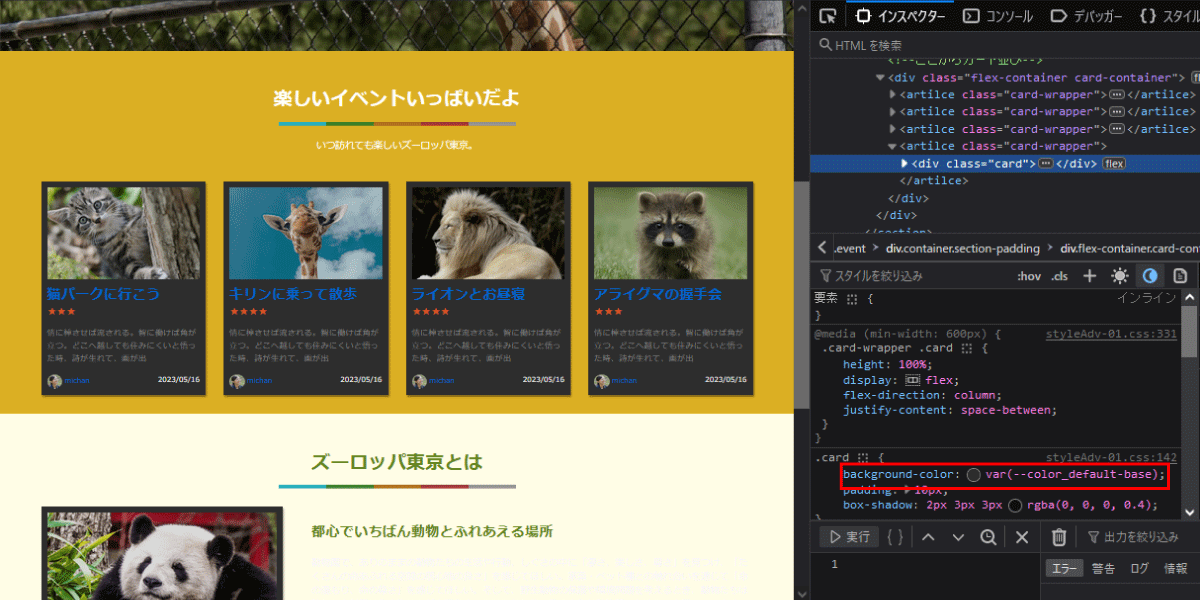Screen dimensions: 1200x600
Task: Expand the div class="card" node
Action: coord(905,163)
